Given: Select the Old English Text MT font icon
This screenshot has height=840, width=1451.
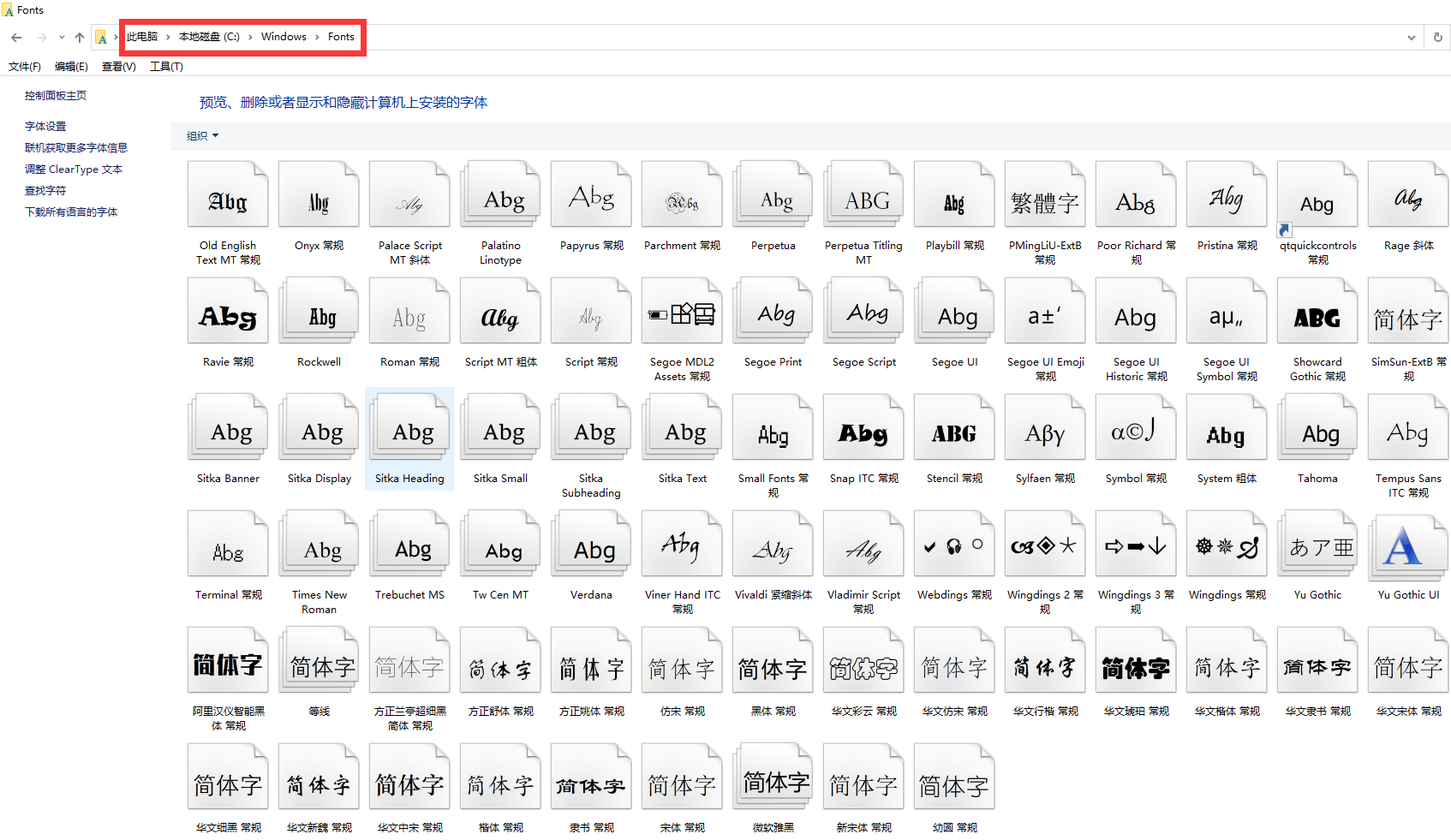Looking at the screenshot, I should click(x=228, y=194).
